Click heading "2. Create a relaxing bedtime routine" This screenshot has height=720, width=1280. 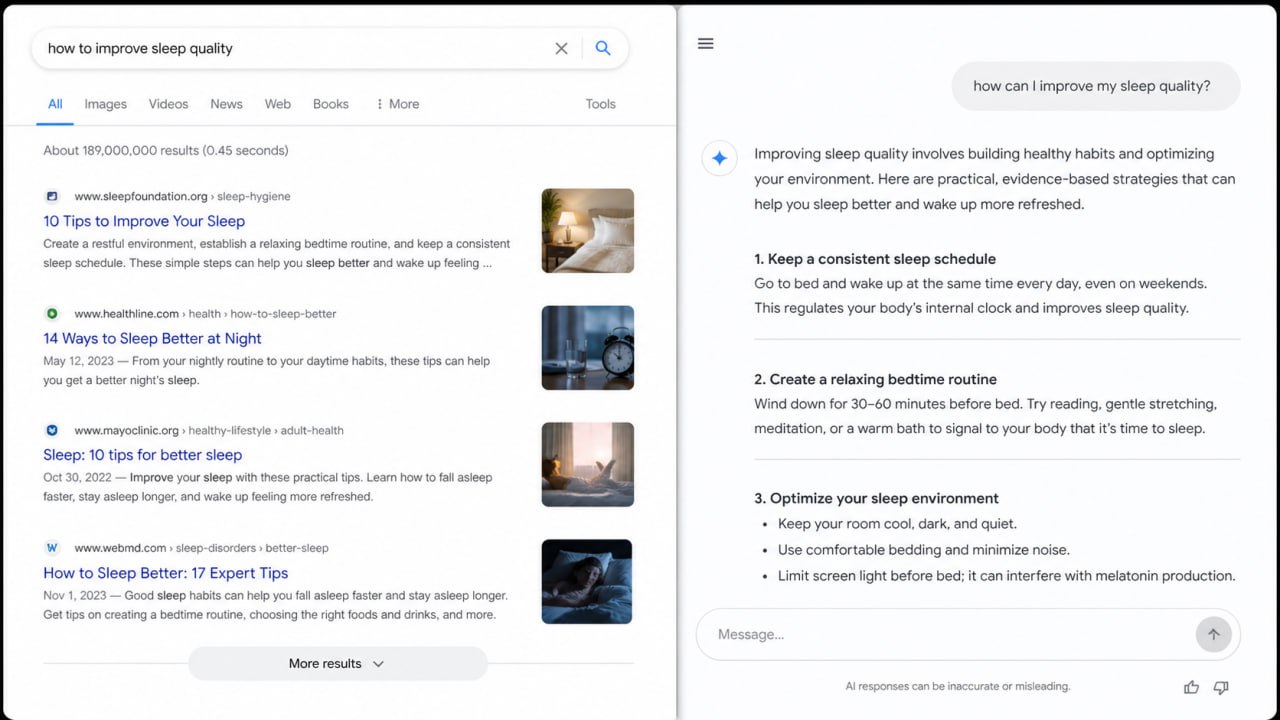[x=875, y=379]
